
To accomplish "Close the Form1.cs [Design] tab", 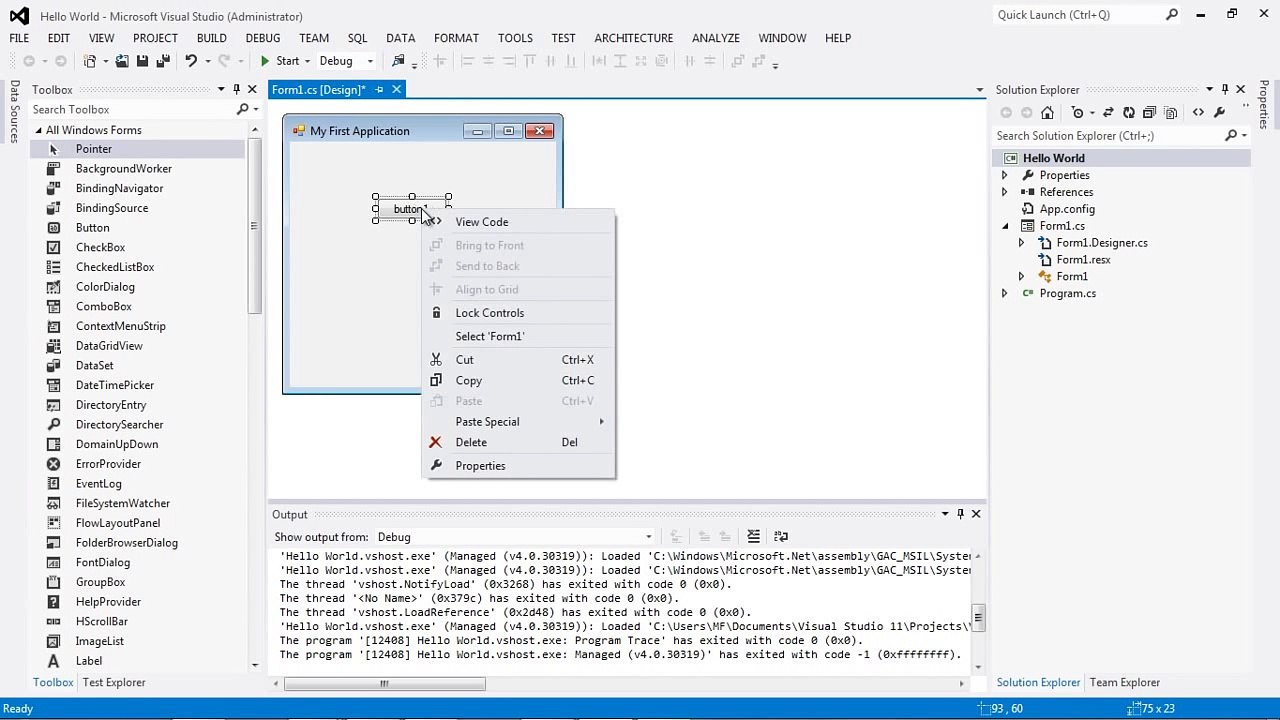I will coord(396,90).
